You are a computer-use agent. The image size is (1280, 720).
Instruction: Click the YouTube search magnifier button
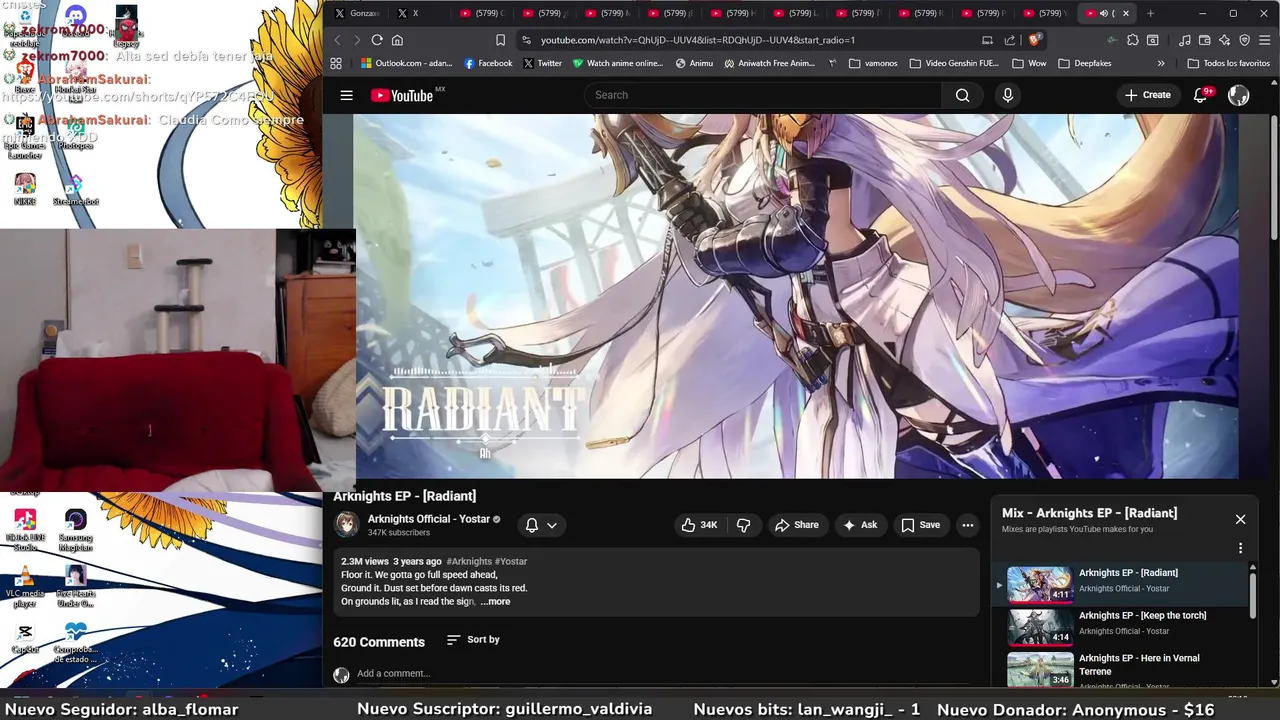962,95
